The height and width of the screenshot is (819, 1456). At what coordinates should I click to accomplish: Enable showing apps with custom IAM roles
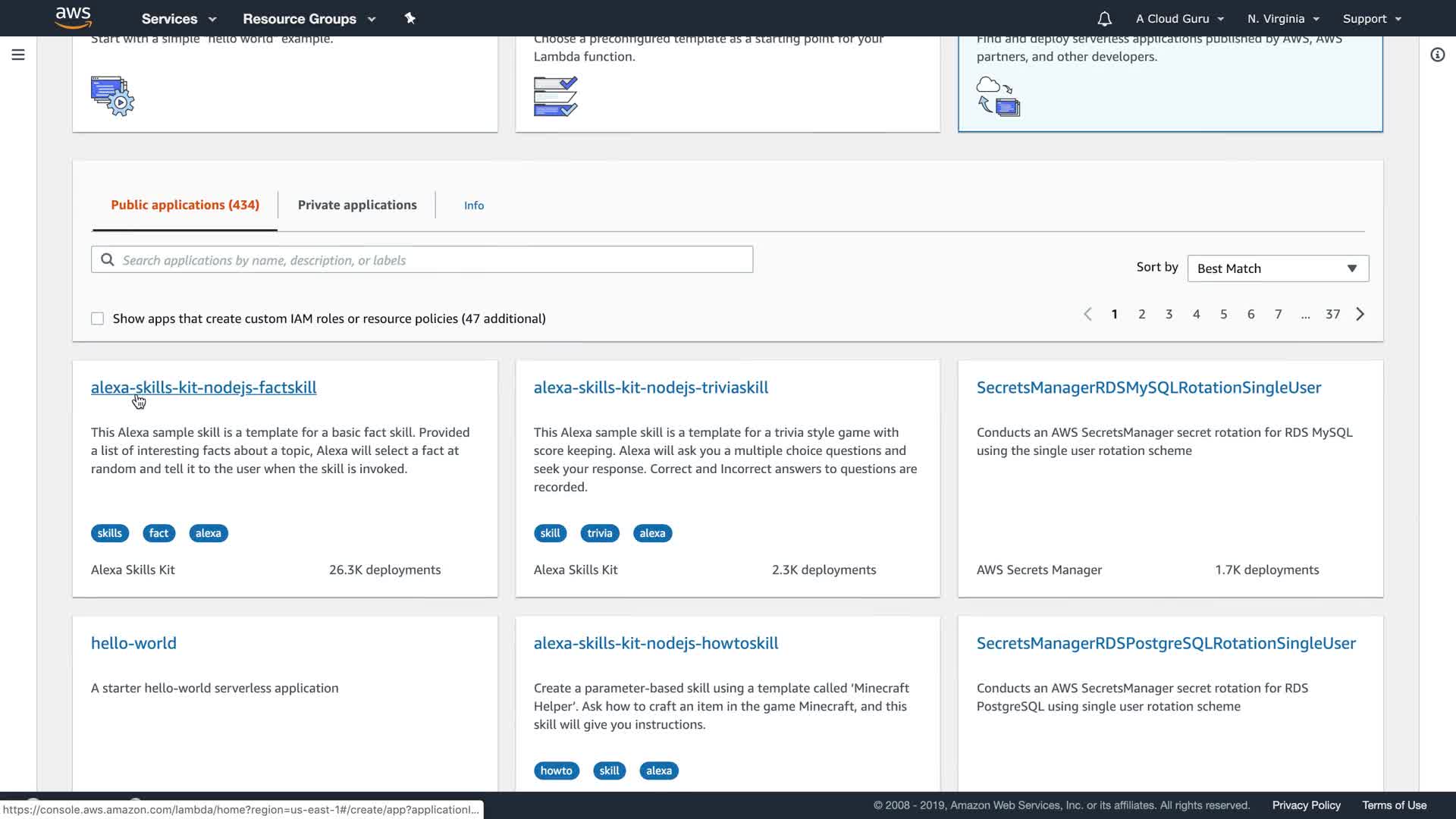click(x=98, y=318)
